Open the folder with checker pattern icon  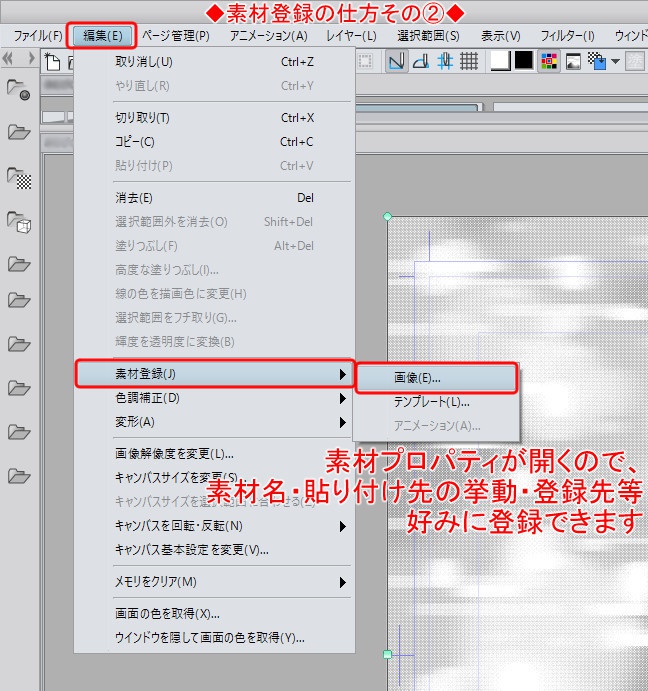click(x=19, y=178)
